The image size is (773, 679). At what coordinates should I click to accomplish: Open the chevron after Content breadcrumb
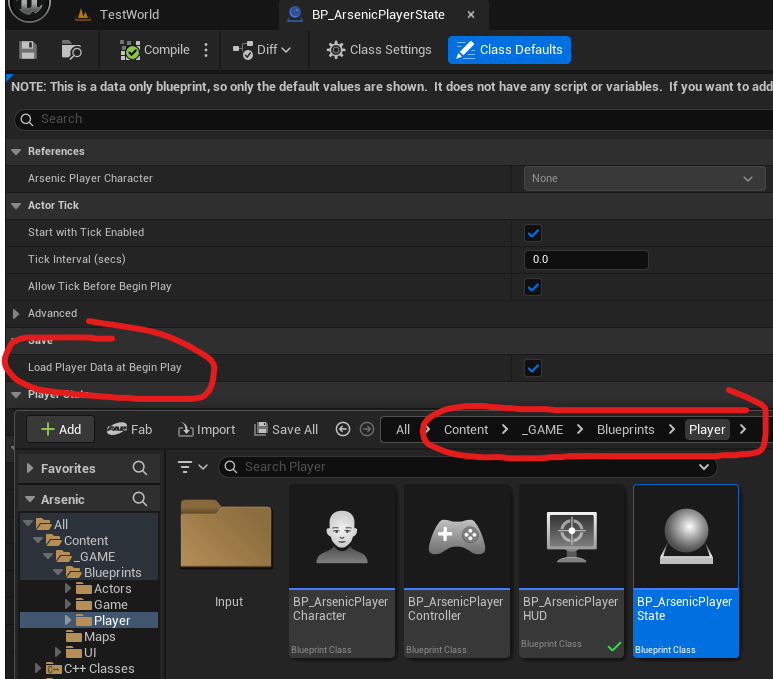tap(505, 429)
